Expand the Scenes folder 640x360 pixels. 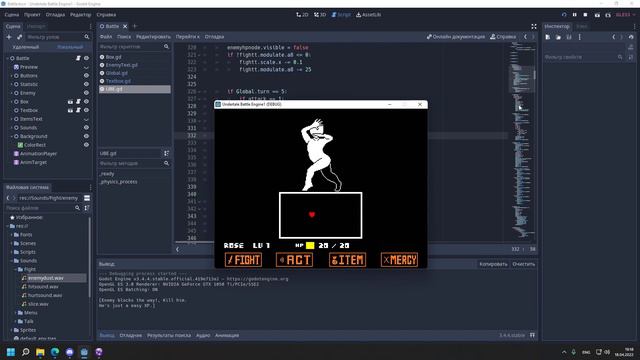coord(11,243)
